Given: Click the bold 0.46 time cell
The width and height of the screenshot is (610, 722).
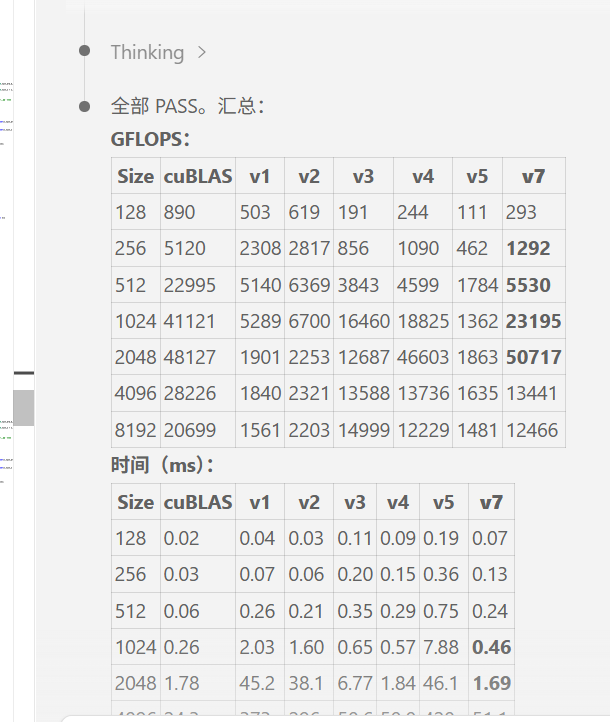Looking at the screenshot, I should click(491, 647).
